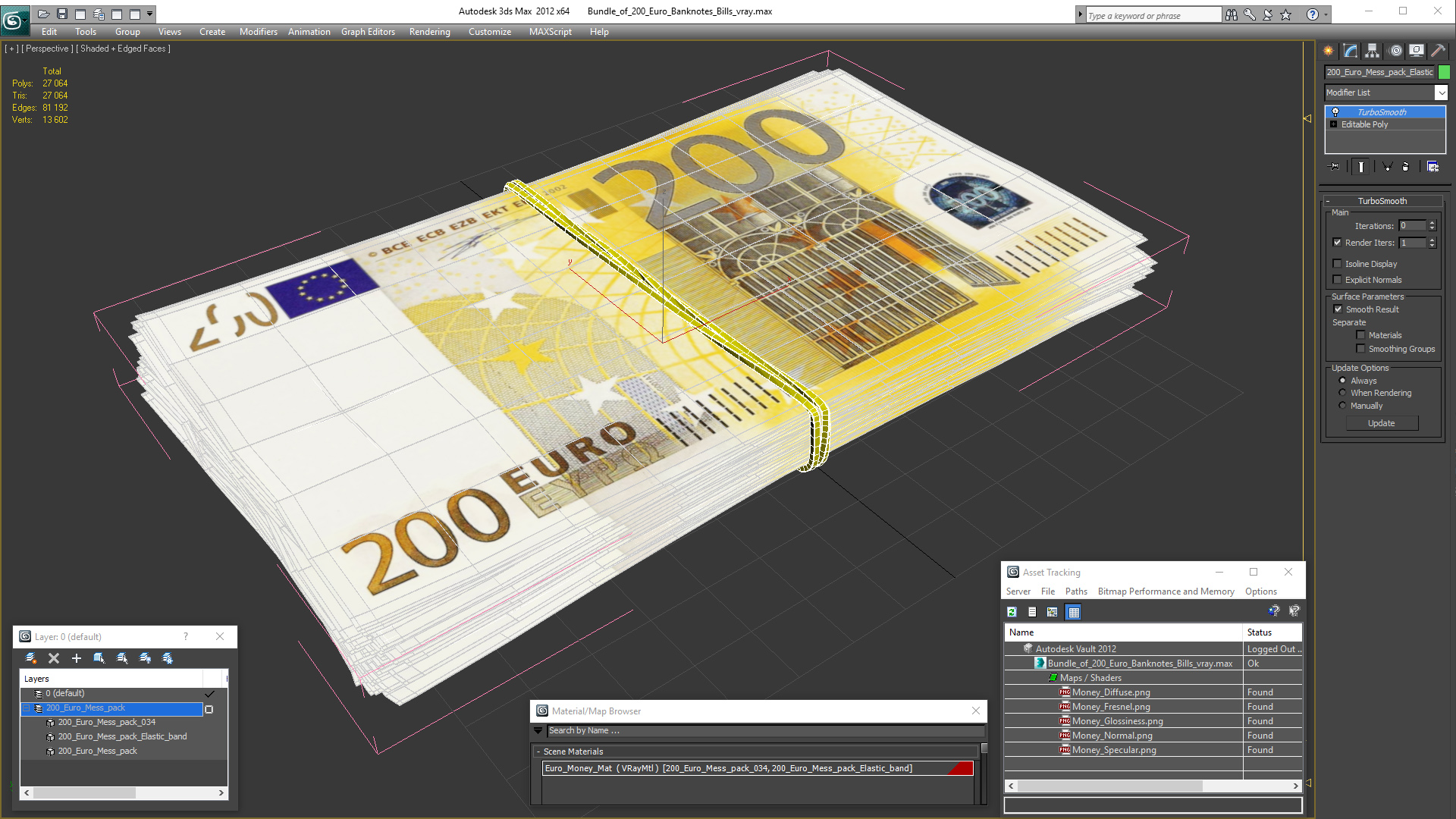The image size is (1456, 819).
Task: Click the Delete layer X icon
Action: coord(54,658)
